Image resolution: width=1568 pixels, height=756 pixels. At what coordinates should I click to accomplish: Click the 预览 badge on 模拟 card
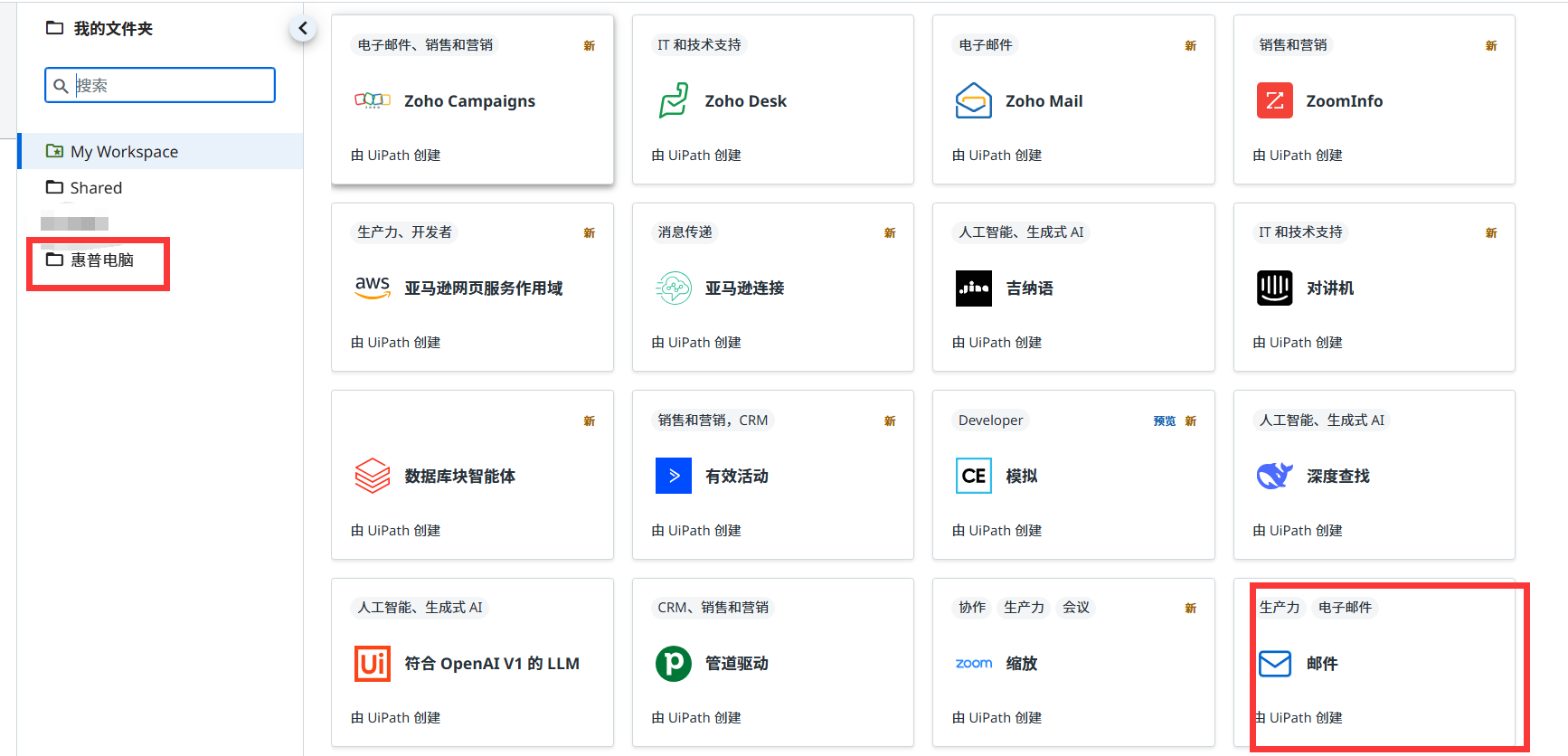1165,421
